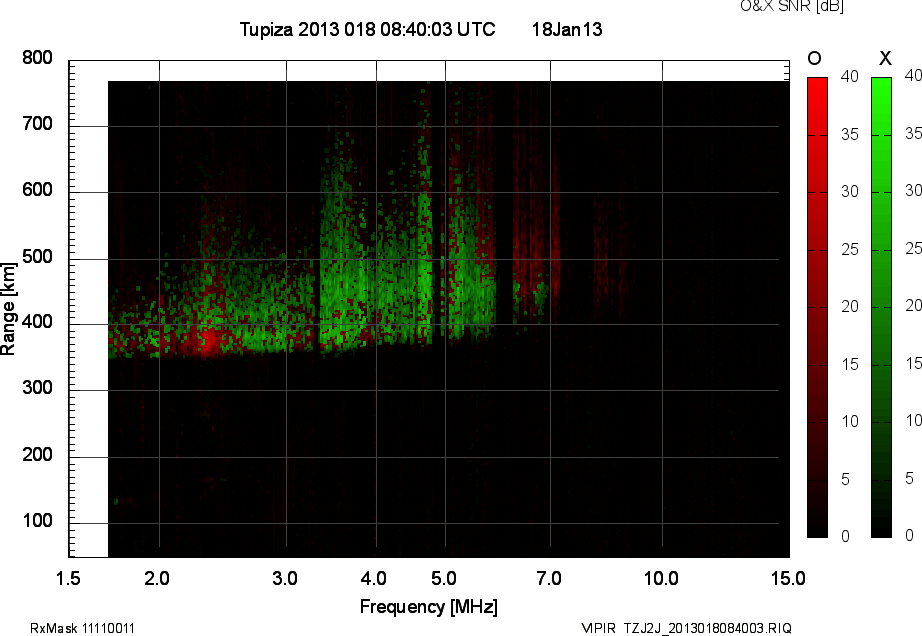
Task: Click the 'Frequency [MHz]' x-axis label
Action: (429, 607)
